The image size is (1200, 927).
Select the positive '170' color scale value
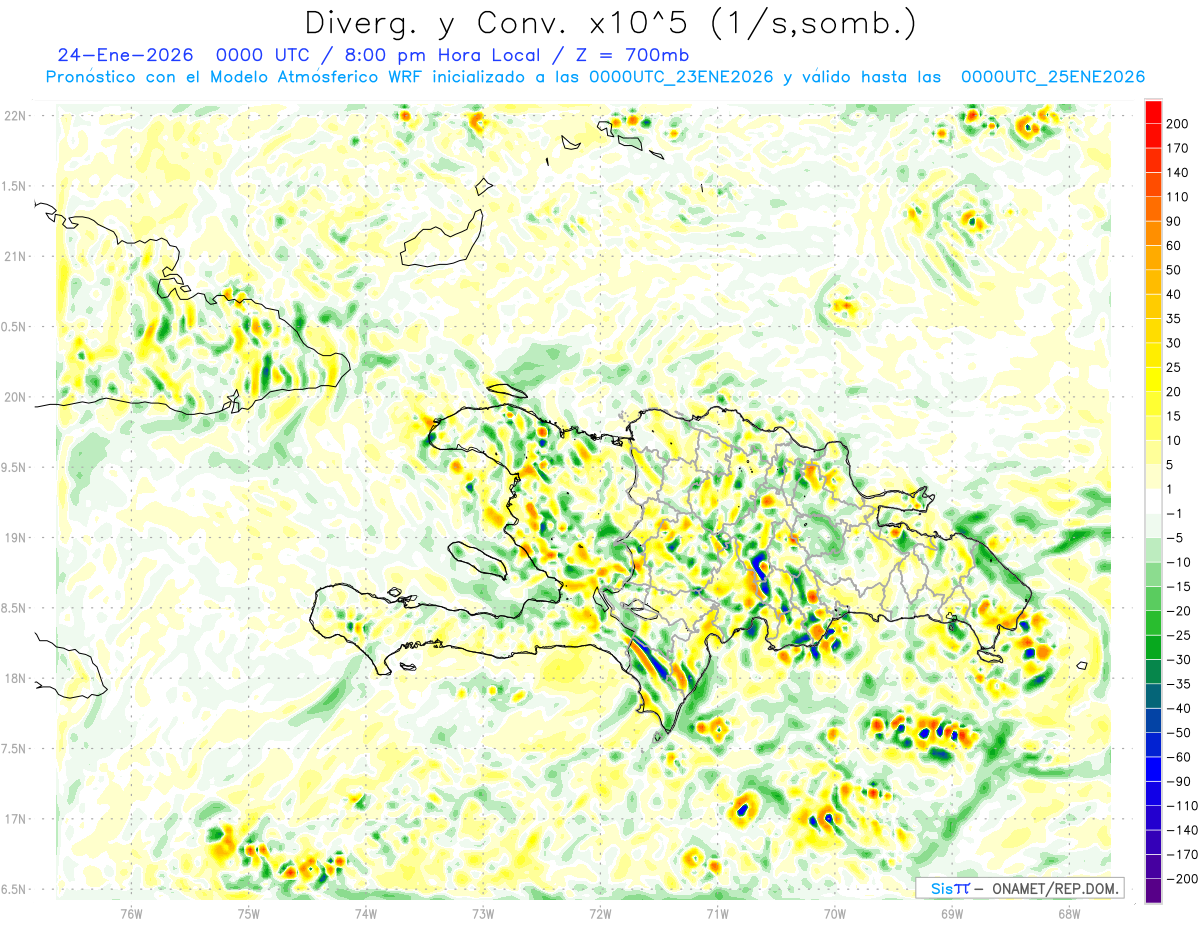(1177, 148)
